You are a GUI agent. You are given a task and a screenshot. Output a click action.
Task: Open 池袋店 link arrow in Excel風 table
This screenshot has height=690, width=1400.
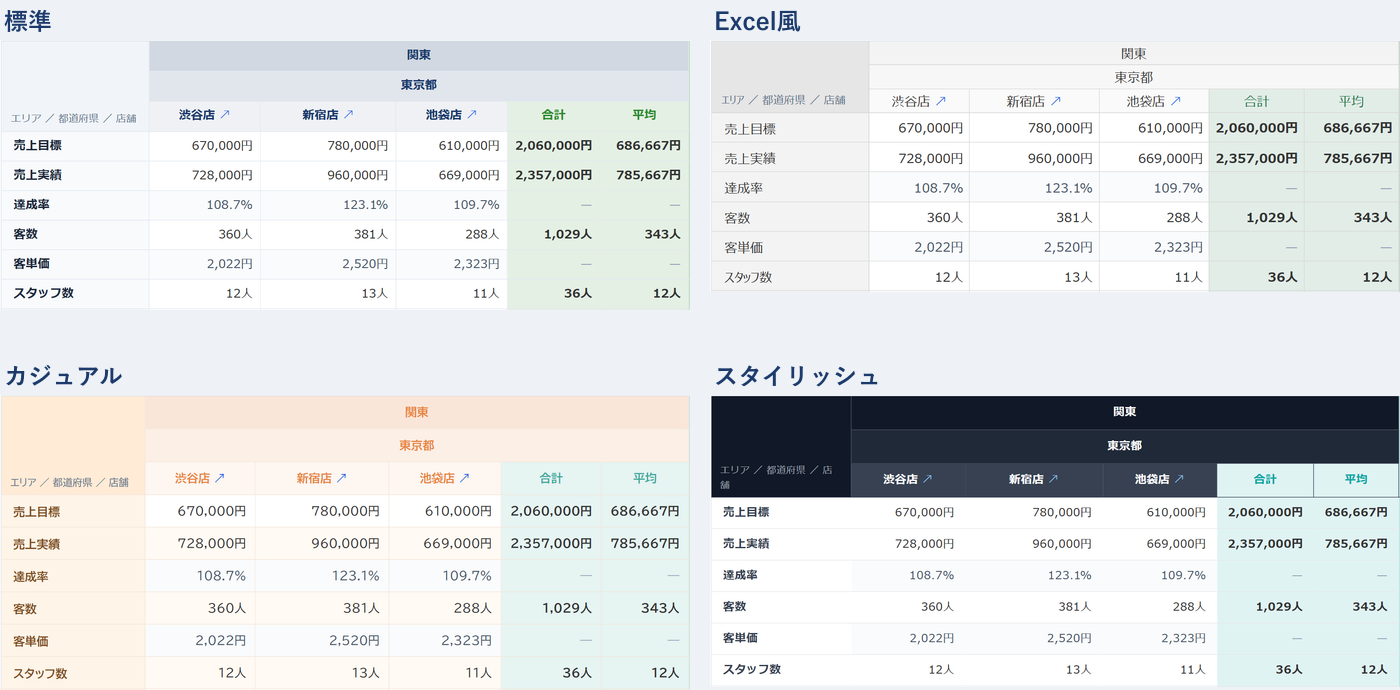click(1176, 101)
